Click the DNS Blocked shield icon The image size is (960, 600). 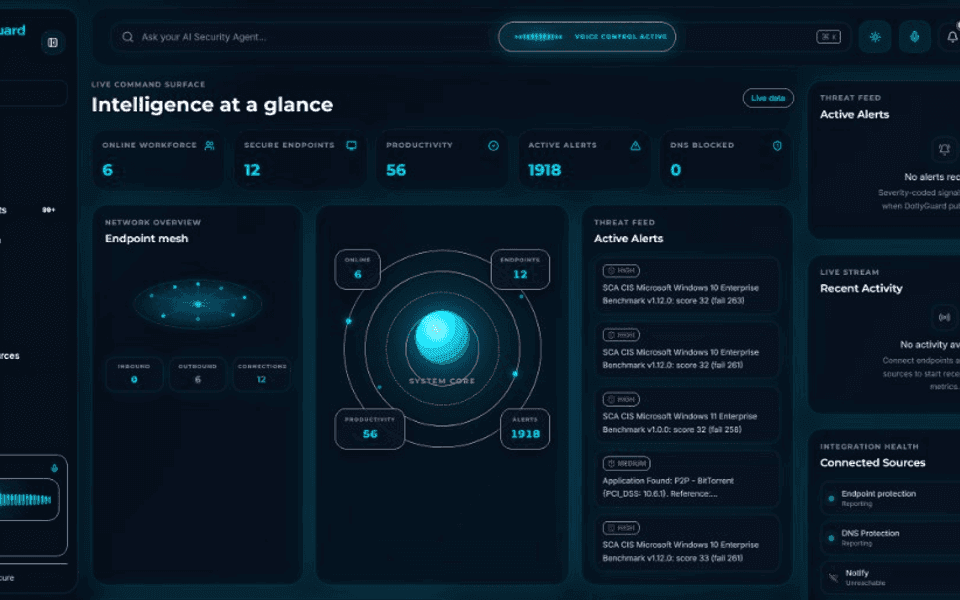(x=777, y=146)
